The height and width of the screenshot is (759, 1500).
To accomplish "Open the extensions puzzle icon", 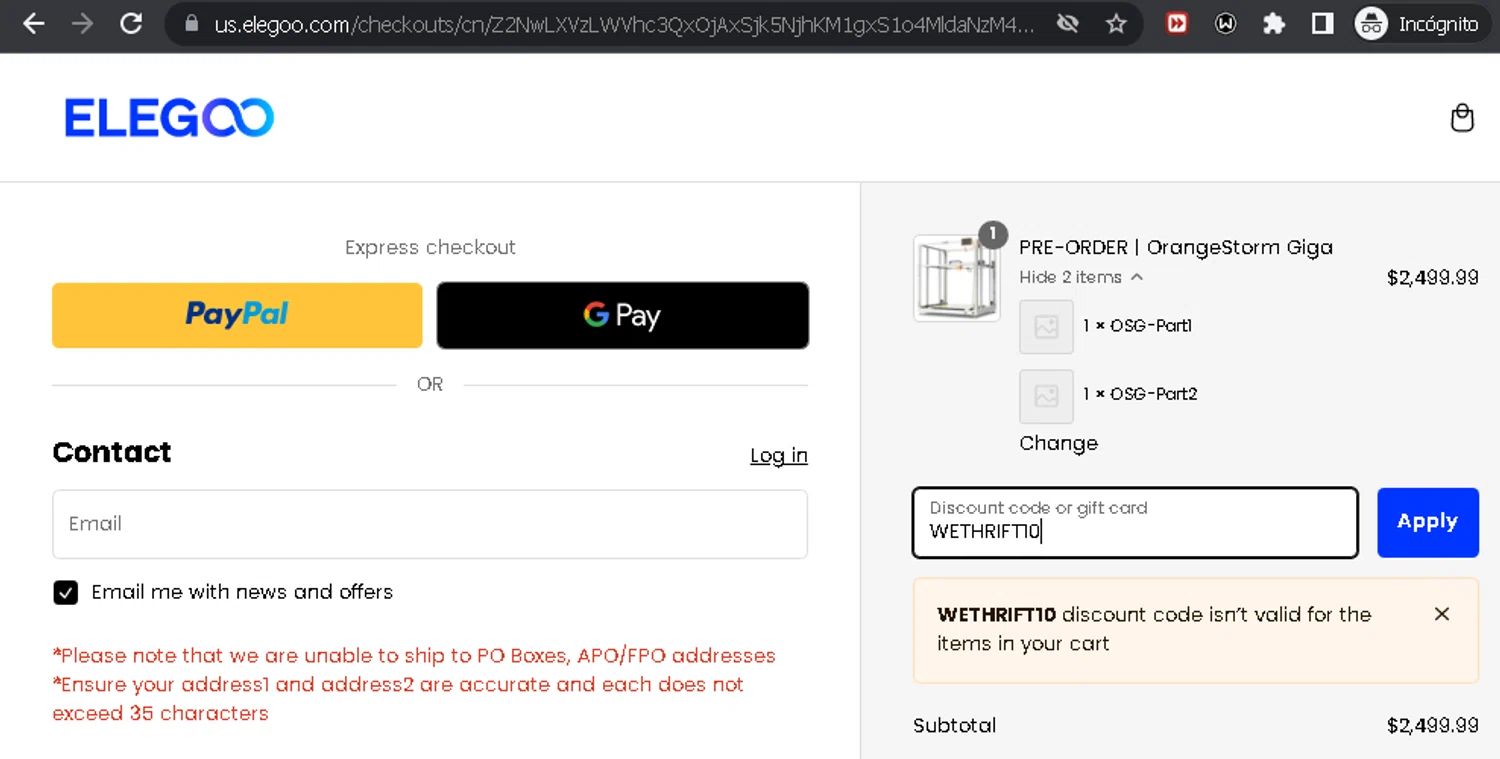I will pyautogui.click(x=1273, y=24).
